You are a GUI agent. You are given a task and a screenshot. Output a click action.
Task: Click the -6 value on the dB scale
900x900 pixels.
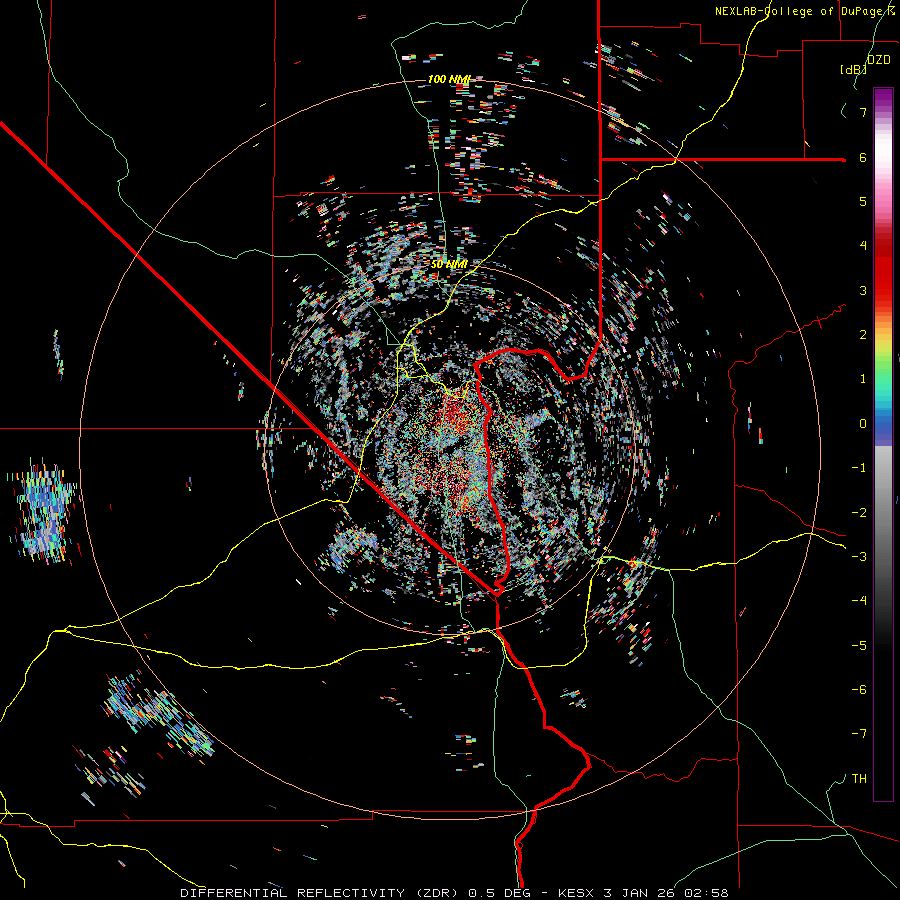[x=859, y=690]
